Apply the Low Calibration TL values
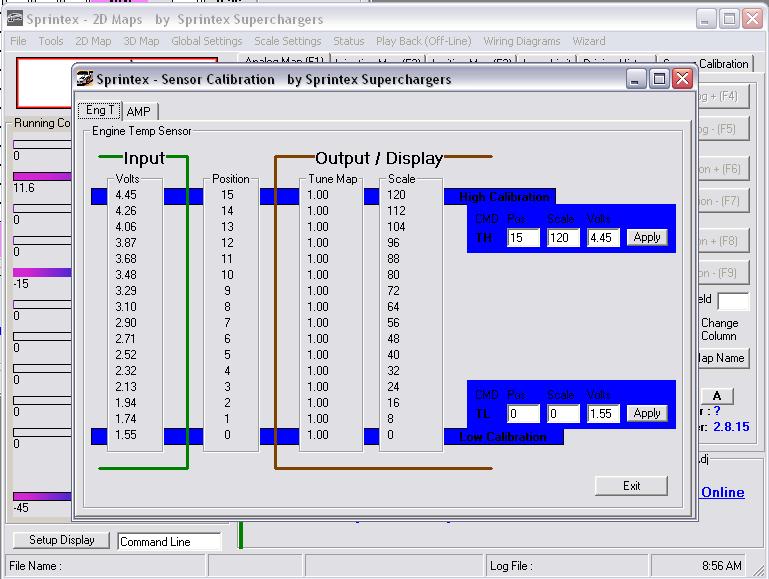This screenshot has width=769, height=579. pos(647,413)
